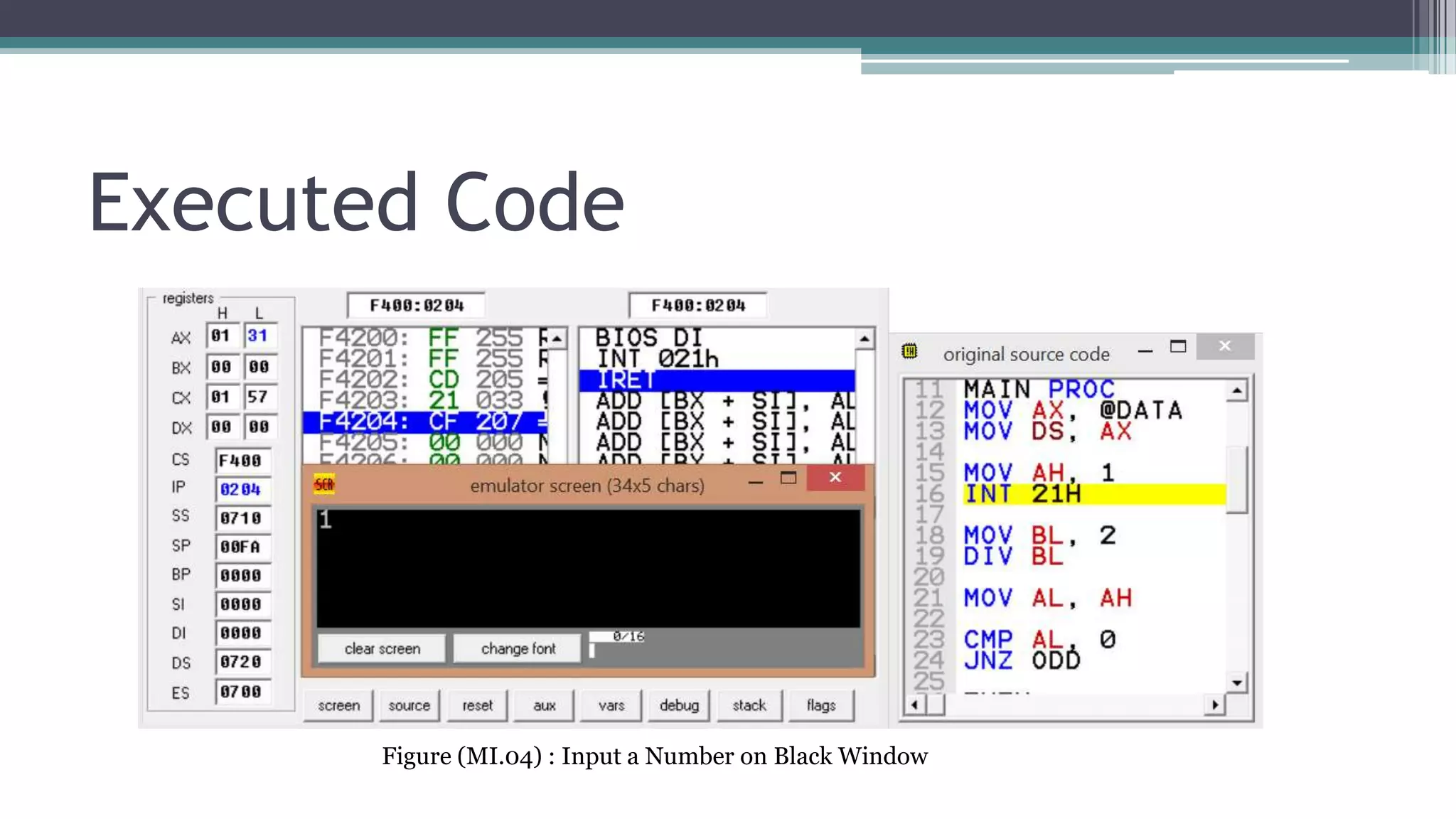Minimize the original source code window
This screenshot has width=1456, height=819.
pos(1145,350)
